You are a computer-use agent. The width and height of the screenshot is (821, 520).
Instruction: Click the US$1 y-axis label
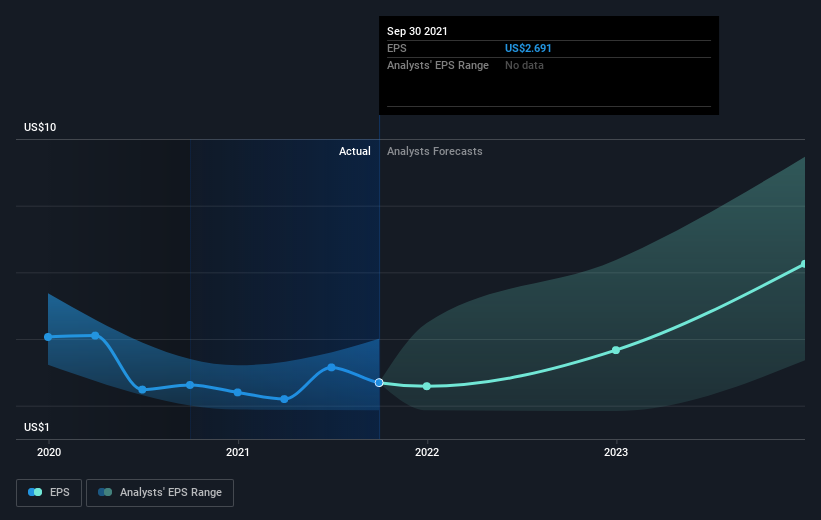(x=39, y=428)
